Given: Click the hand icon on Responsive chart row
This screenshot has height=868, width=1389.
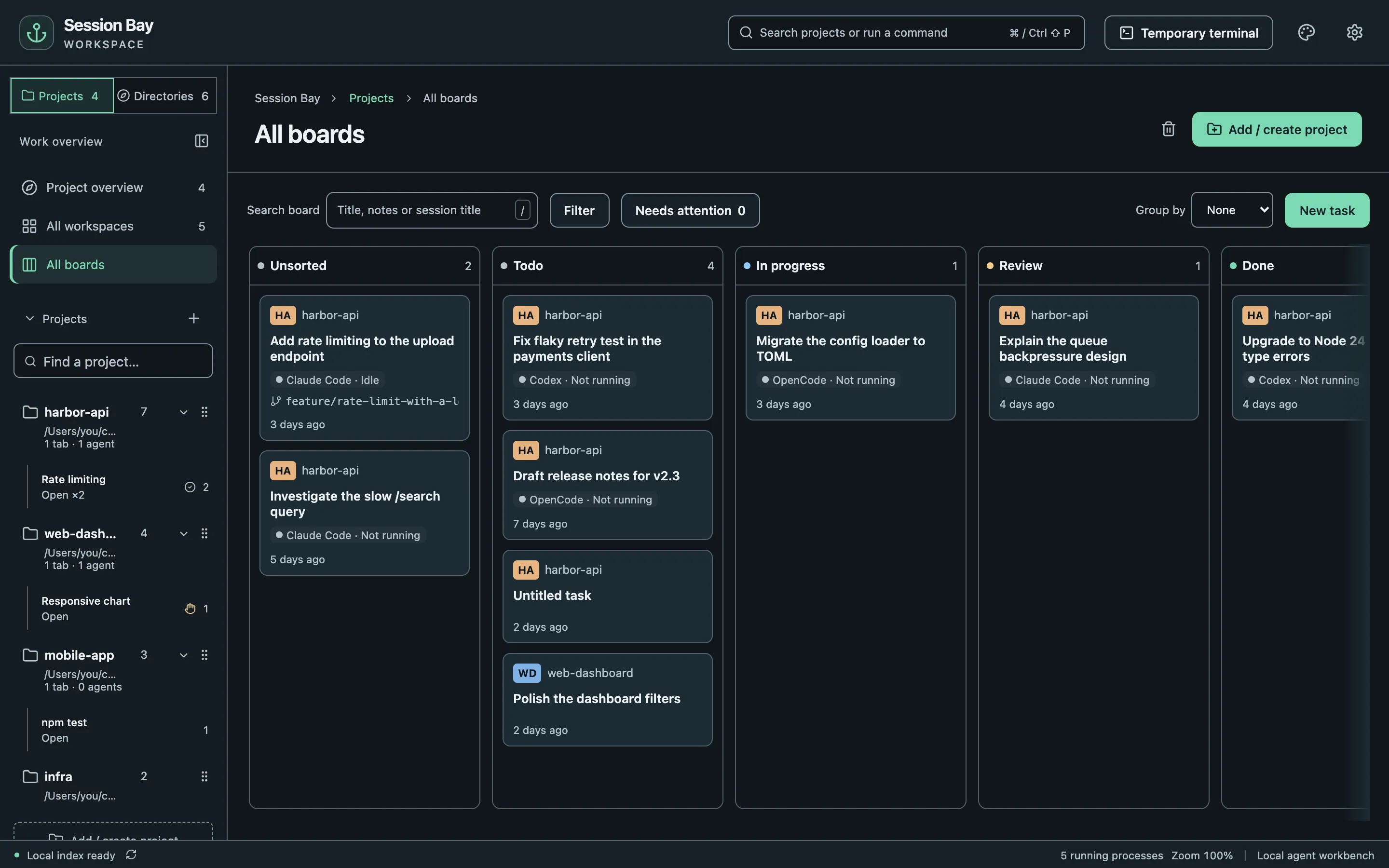Looking at the screenshot, I should click(x=190, y=609).
